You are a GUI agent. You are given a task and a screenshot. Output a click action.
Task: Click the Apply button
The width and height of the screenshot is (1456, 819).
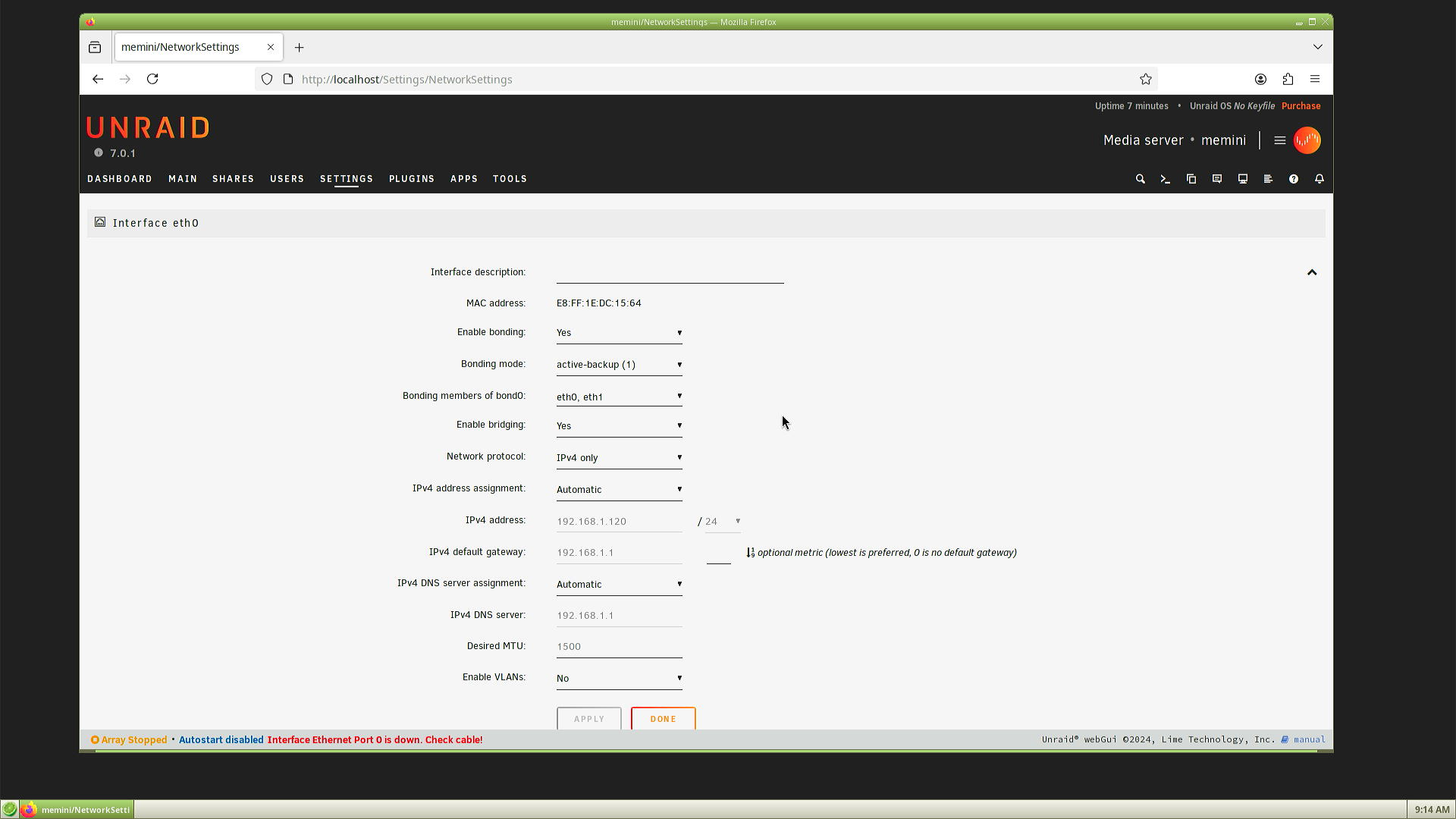coord(589,719)
